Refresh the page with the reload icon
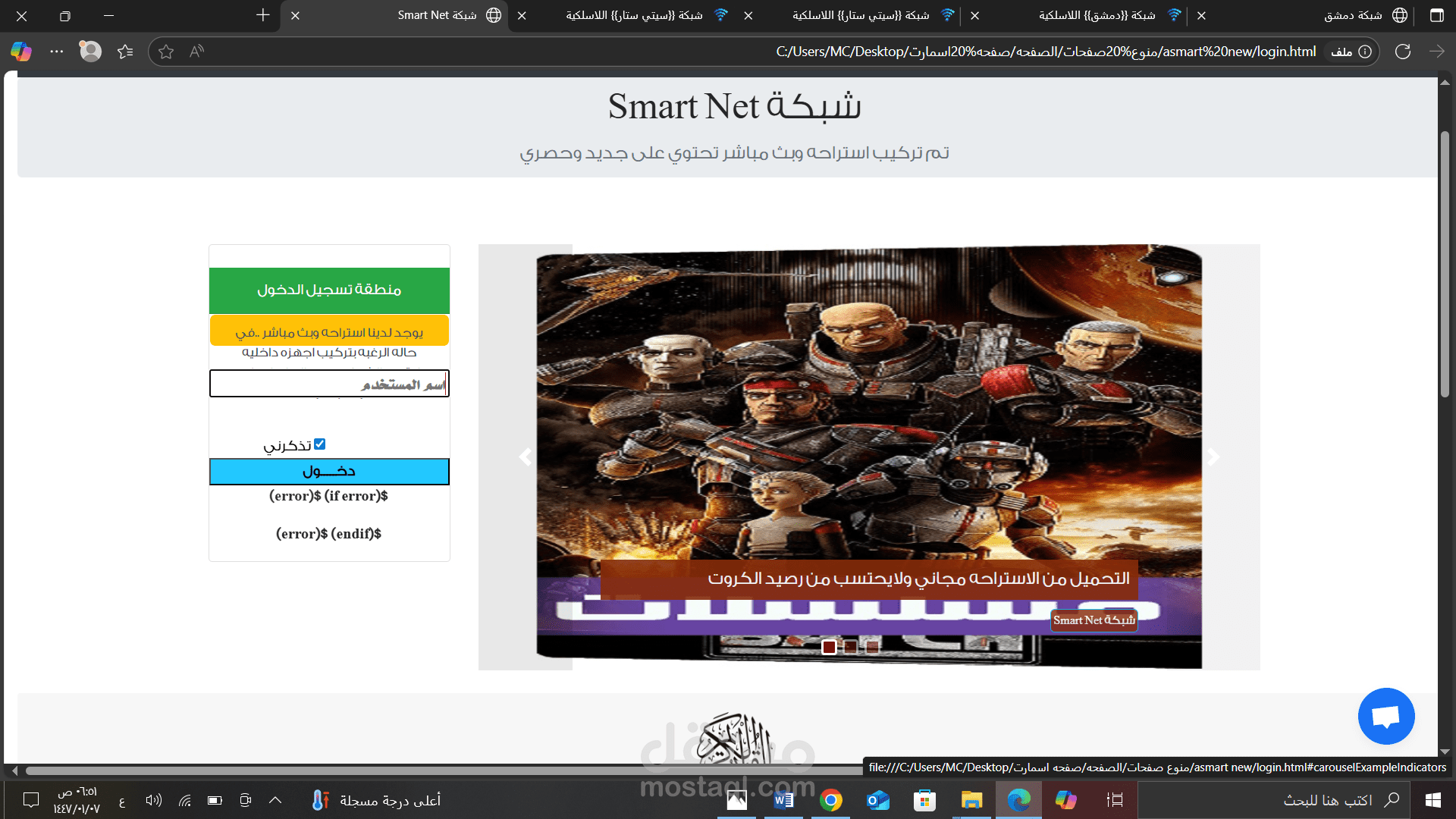The height and width of the screenshot is (819, 1456). click(1403, 52)
